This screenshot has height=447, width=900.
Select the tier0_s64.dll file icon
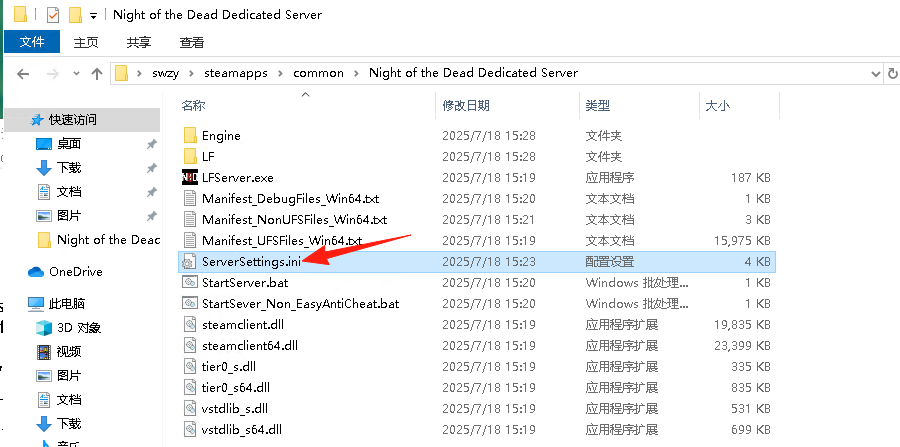(190, 387)
